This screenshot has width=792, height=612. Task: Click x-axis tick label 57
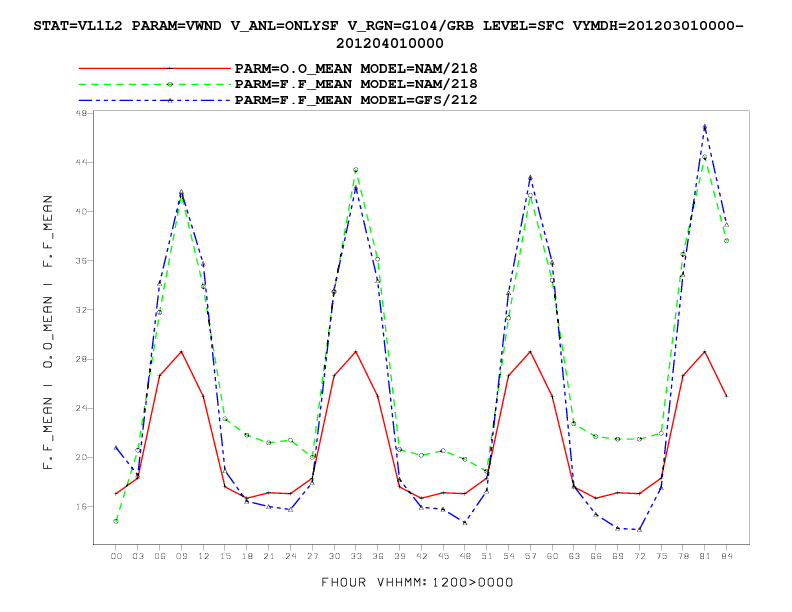pyautogui.click(x=530, y=556)
